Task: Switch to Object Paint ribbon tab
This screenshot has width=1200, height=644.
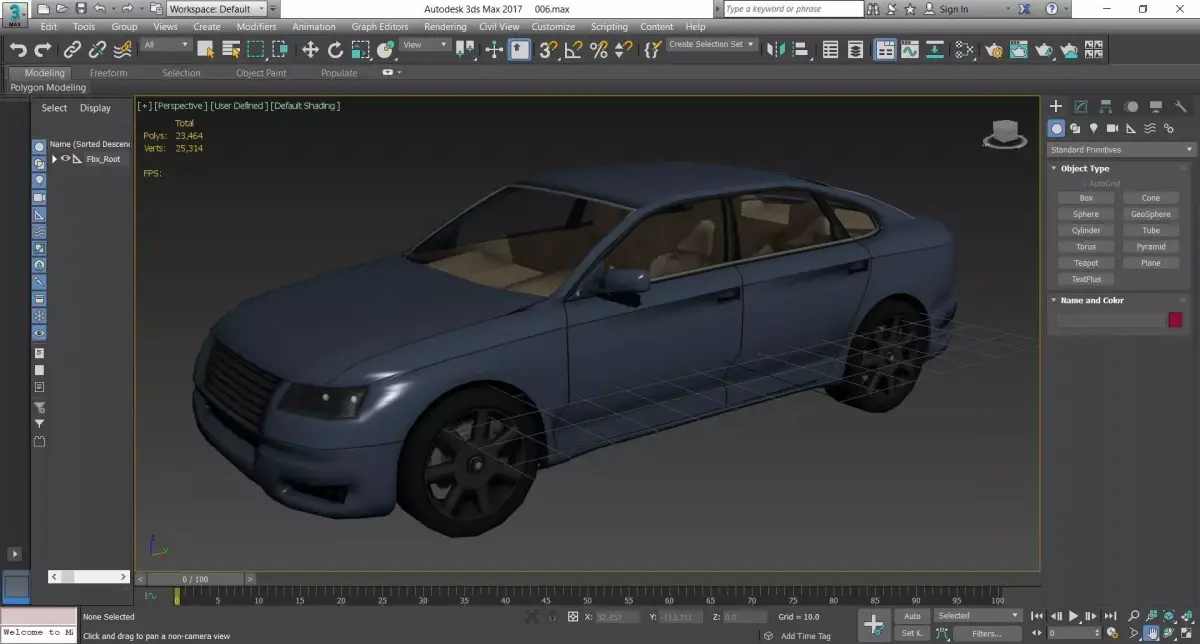Action: (x=261, y=73)
